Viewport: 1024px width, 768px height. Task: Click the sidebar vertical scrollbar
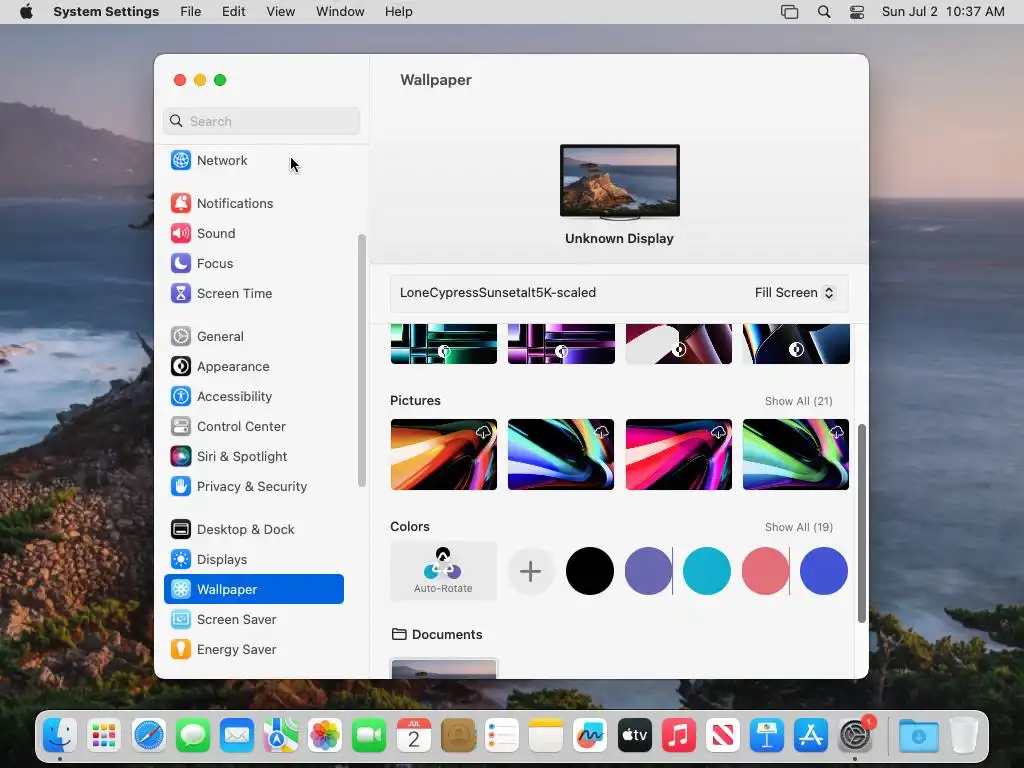coord(362,360)
